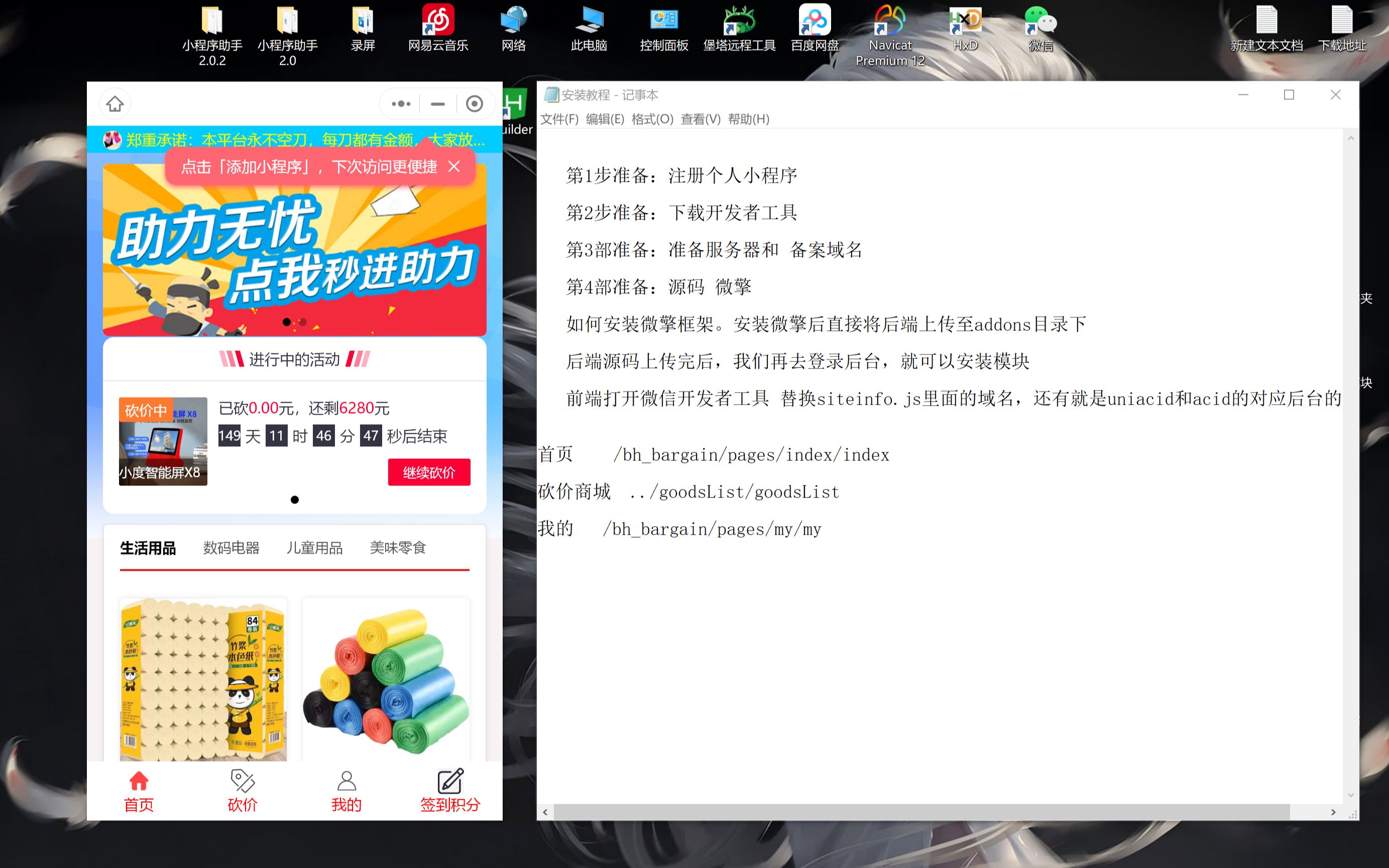Click the path /bh_bargain/pages/my/my

[712, 529]
